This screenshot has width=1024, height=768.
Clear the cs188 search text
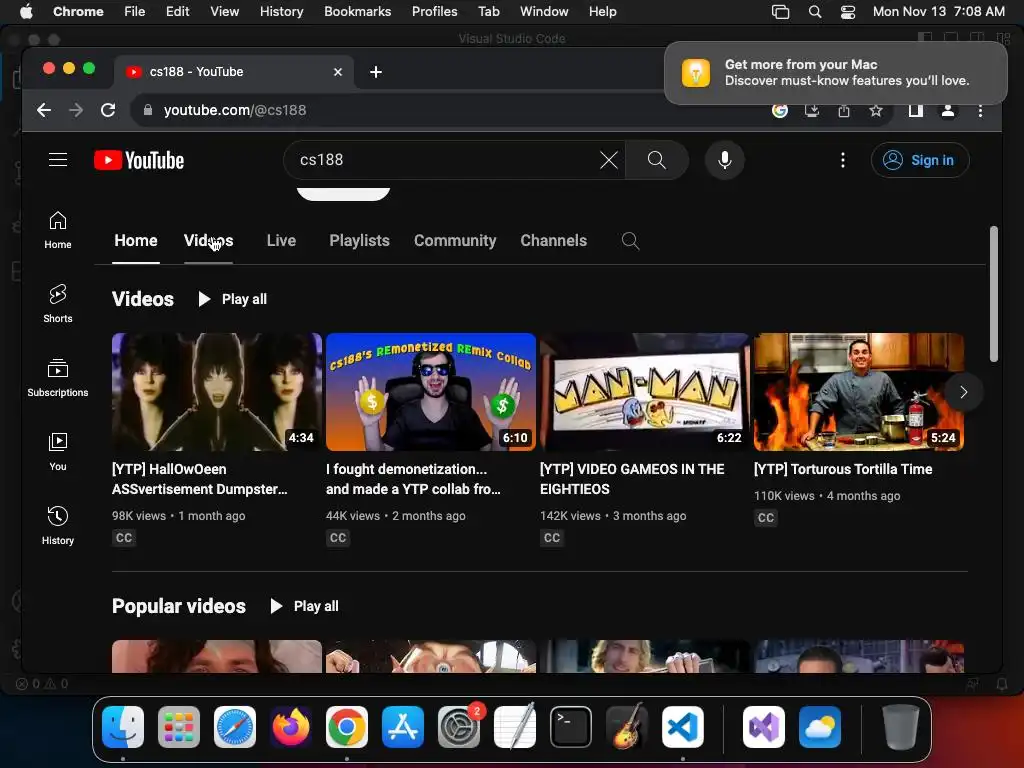[609, 160]
